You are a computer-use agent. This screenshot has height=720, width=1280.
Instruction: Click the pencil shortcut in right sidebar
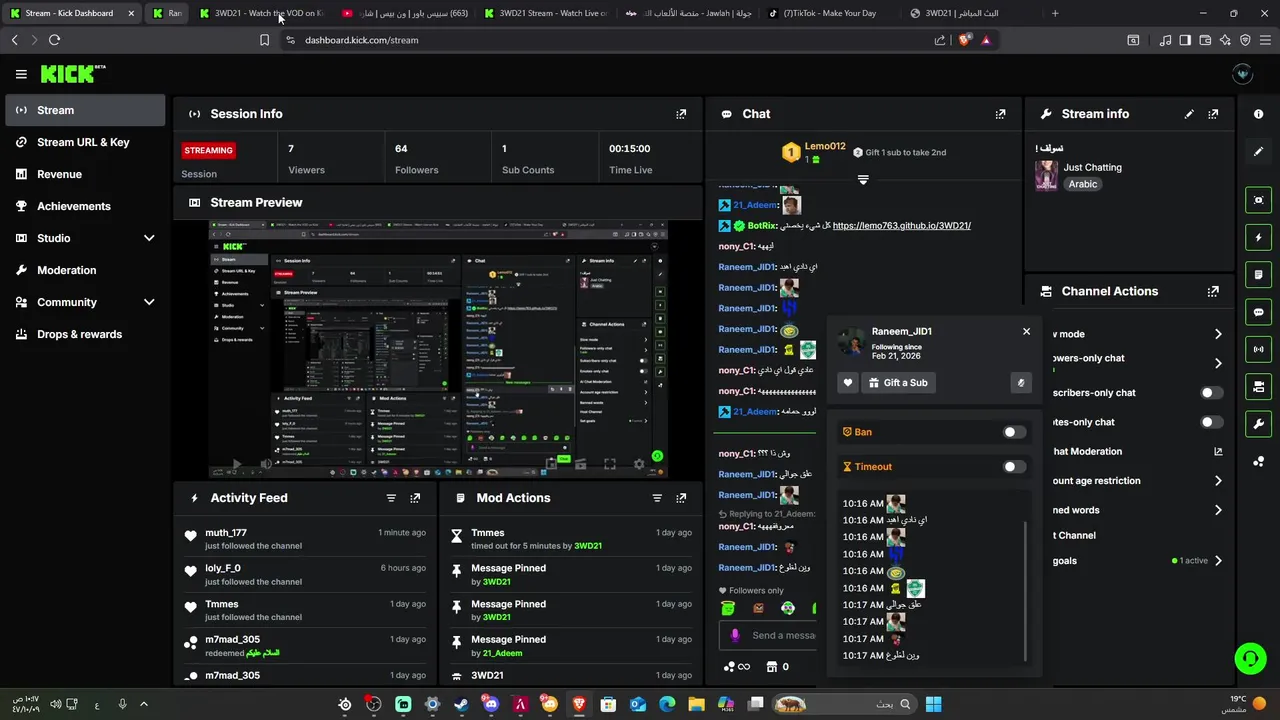click(1258, 151)
